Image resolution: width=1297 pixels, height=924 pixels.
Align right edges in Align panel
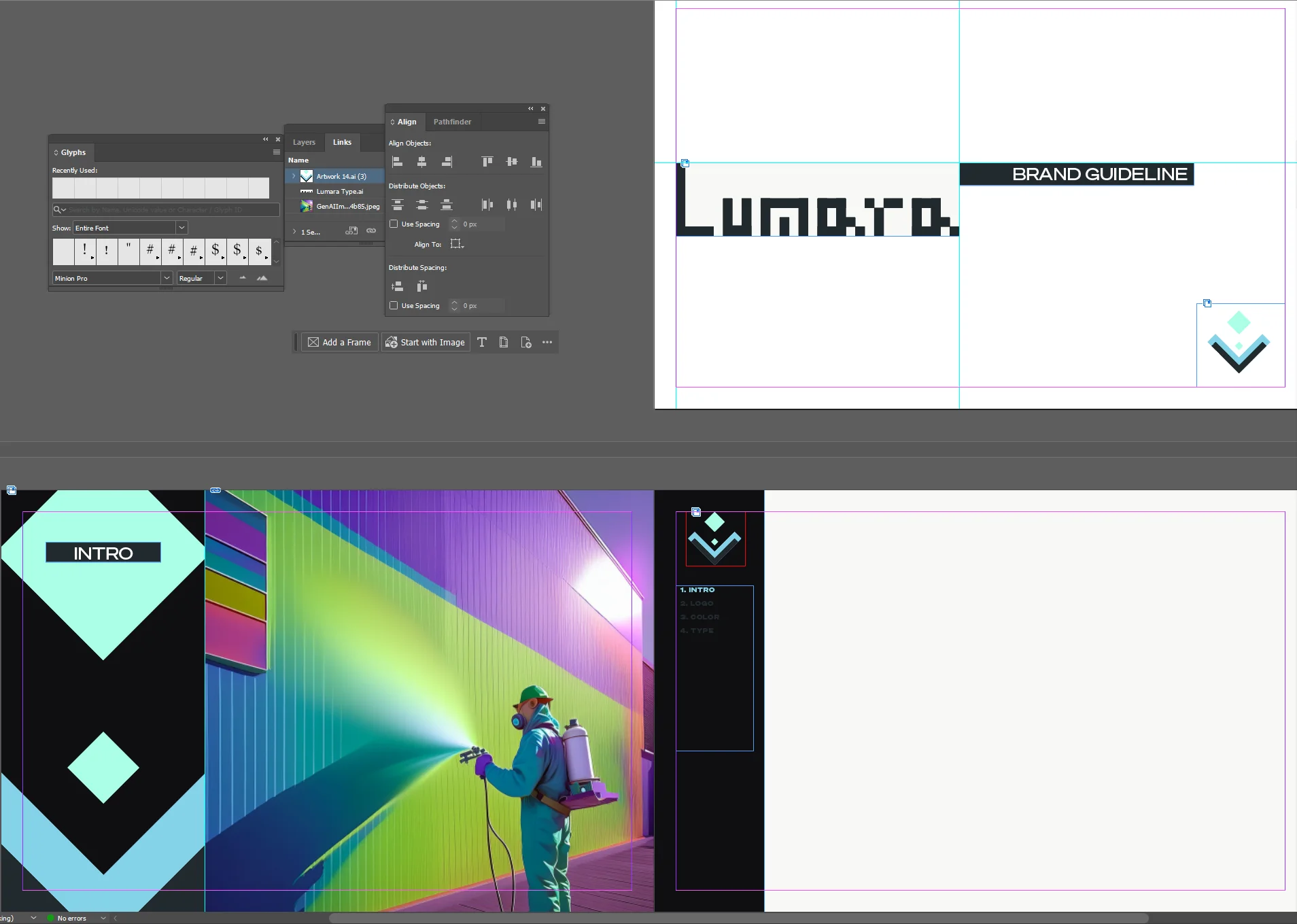click(x=447, y=162)
